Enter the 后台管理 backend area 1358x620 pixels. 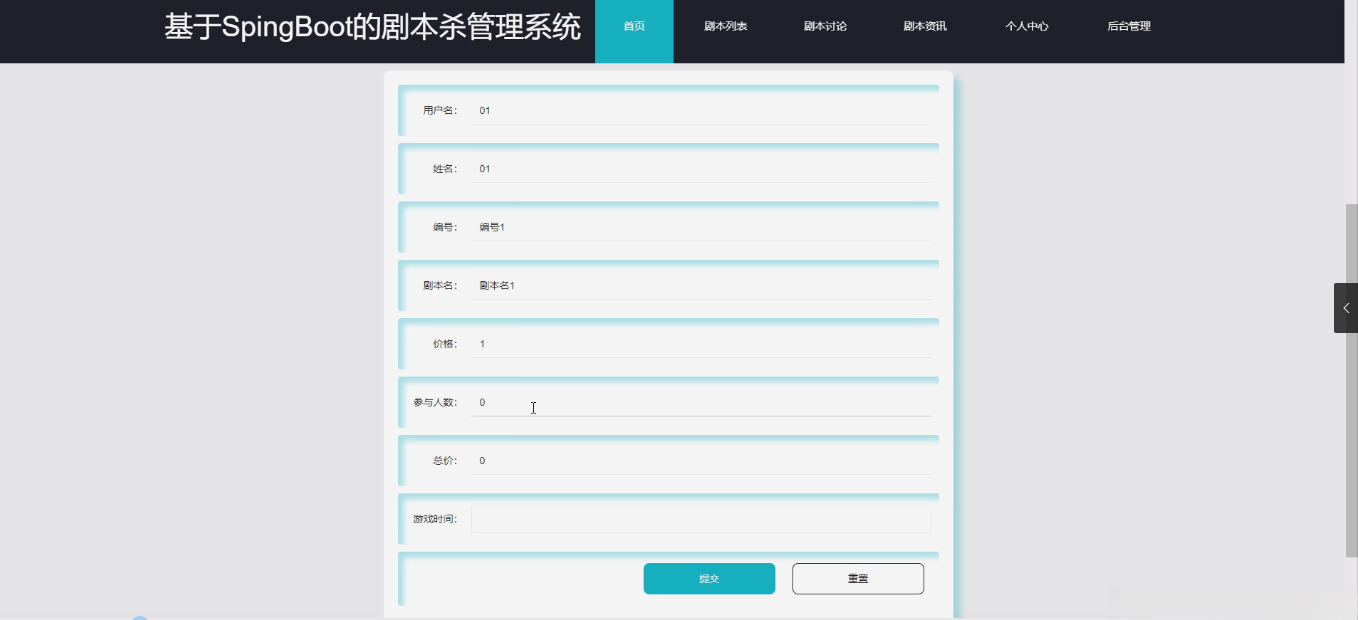[1130, 26]
